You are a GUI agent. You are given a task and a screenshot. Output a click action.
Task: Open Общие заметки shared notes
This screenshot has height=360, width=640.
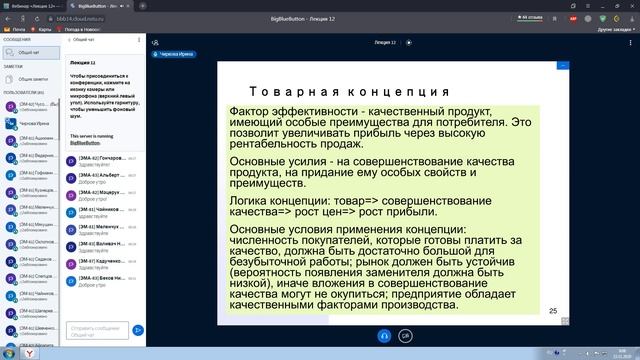[31, 79]
